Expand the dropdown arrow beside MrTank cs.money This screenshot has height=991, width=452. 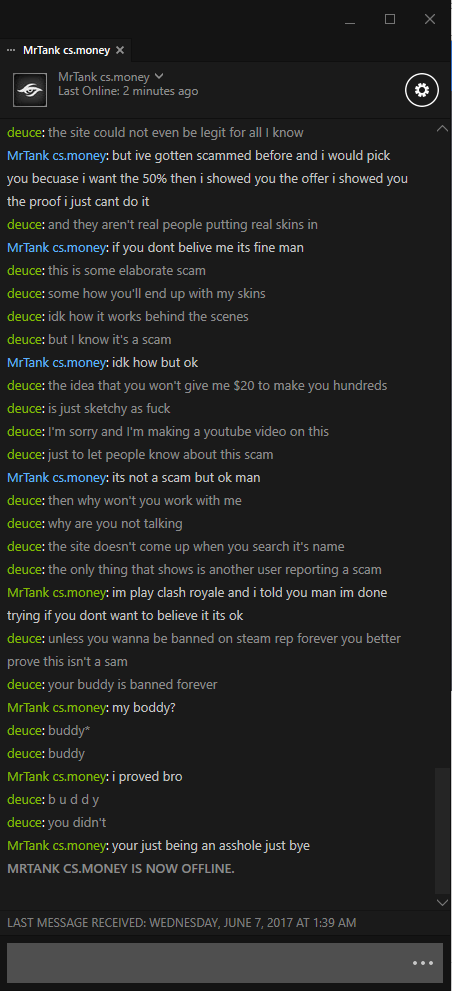click(159, 76)
